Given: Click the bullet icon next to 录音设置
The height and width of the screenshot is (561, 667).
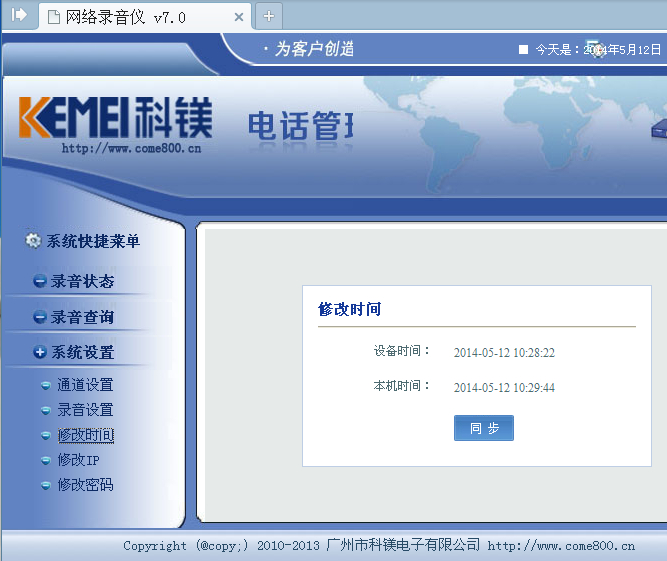Looking at the screenshot, I should point(45,410).
